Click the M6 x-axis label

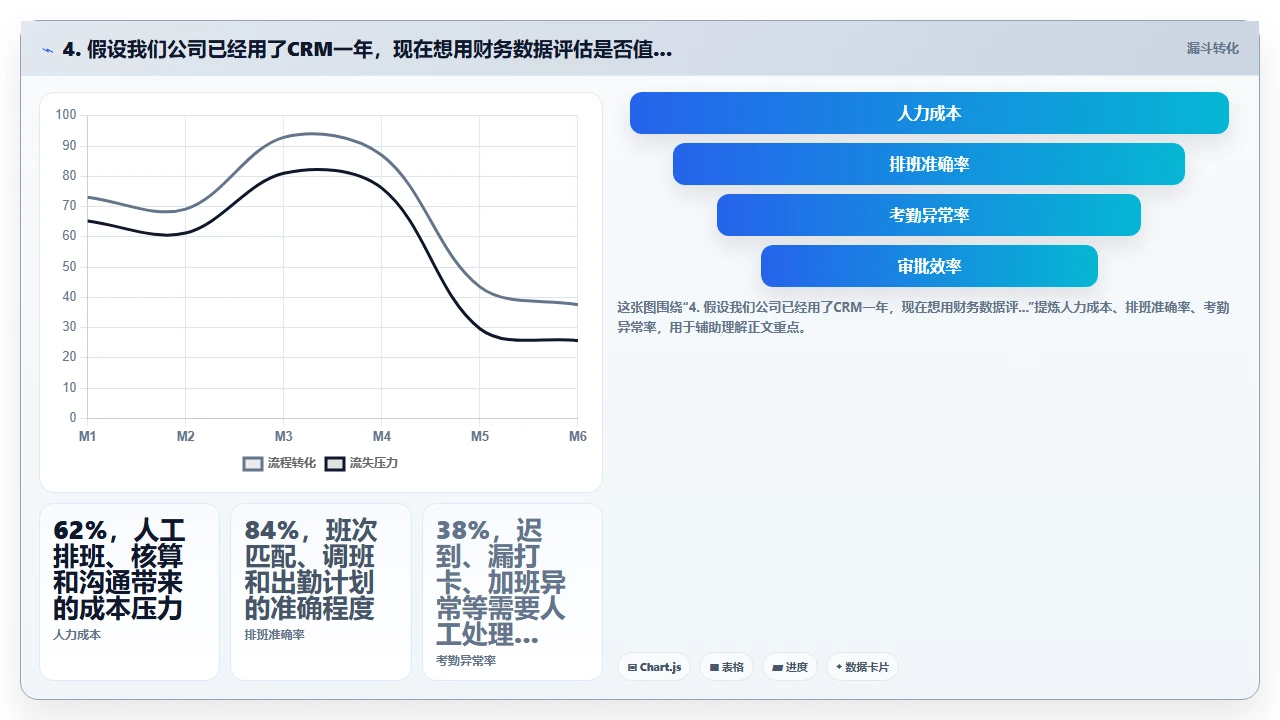click(x=577, y=437)
